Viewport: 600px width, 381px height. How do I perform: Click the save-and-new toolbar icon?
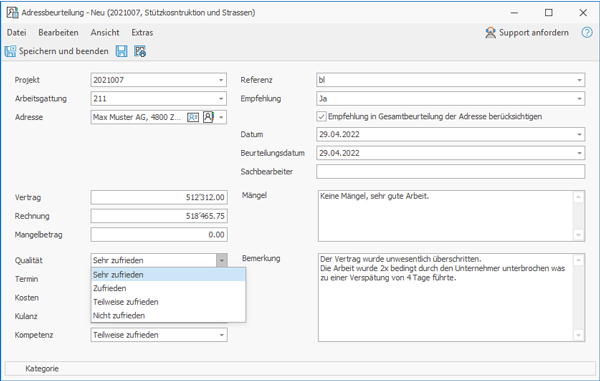[140, 51]
